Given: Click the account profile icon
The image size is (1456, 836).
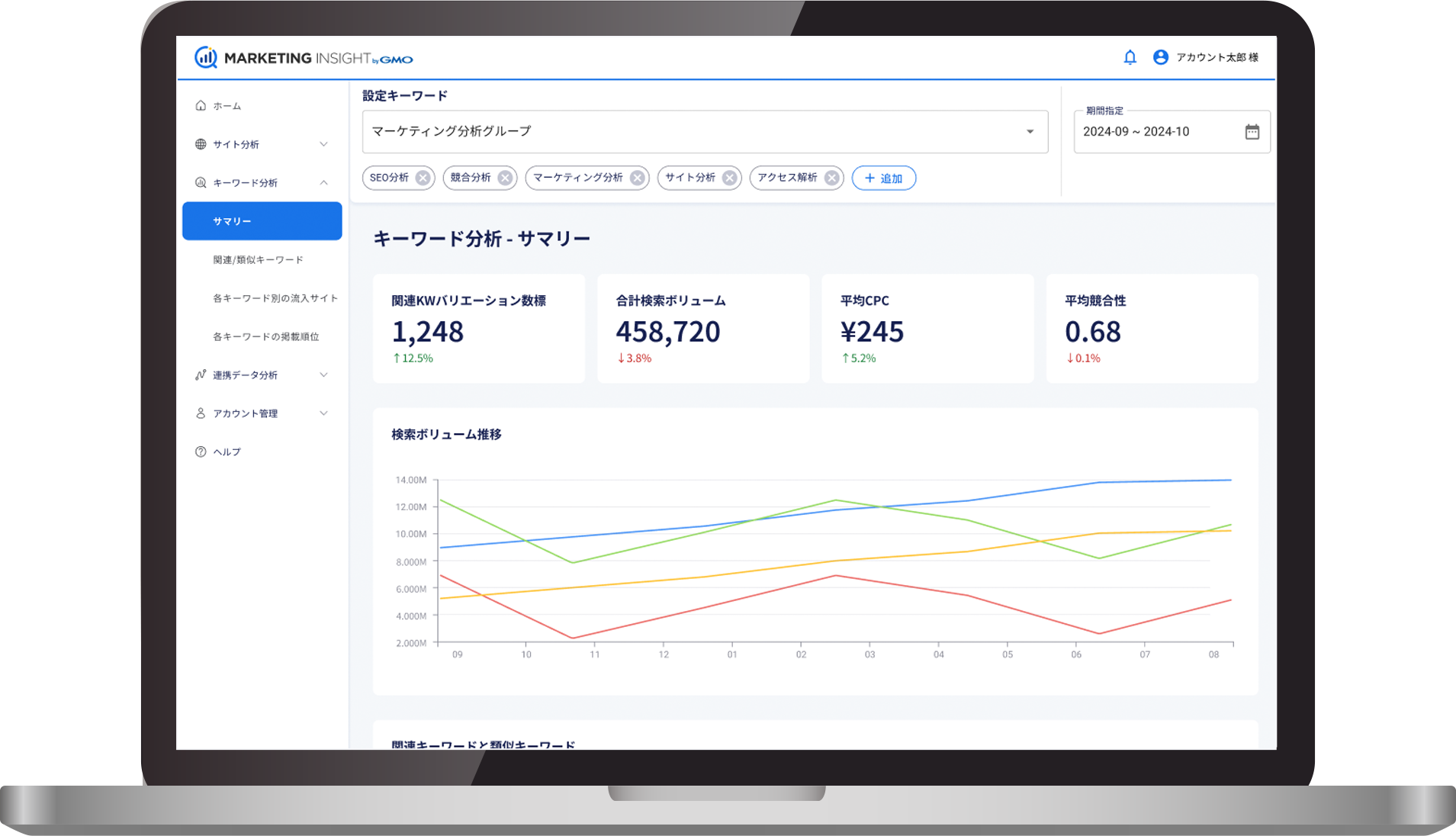Looking at the screenshot, I should tap(1160, 56).
